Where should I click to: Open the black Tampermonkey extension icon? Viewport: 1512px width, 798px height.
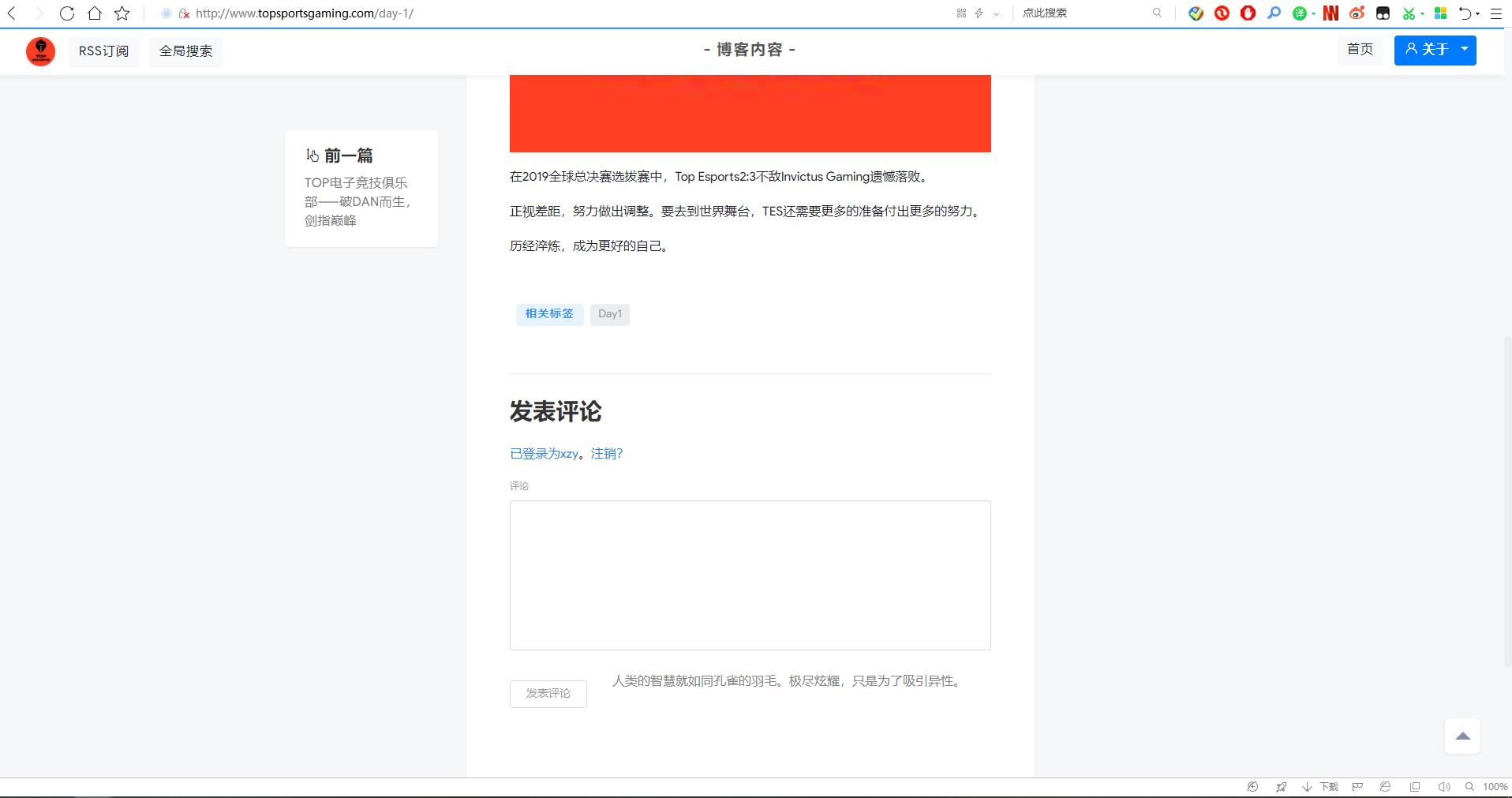(x=1383, y=13)
